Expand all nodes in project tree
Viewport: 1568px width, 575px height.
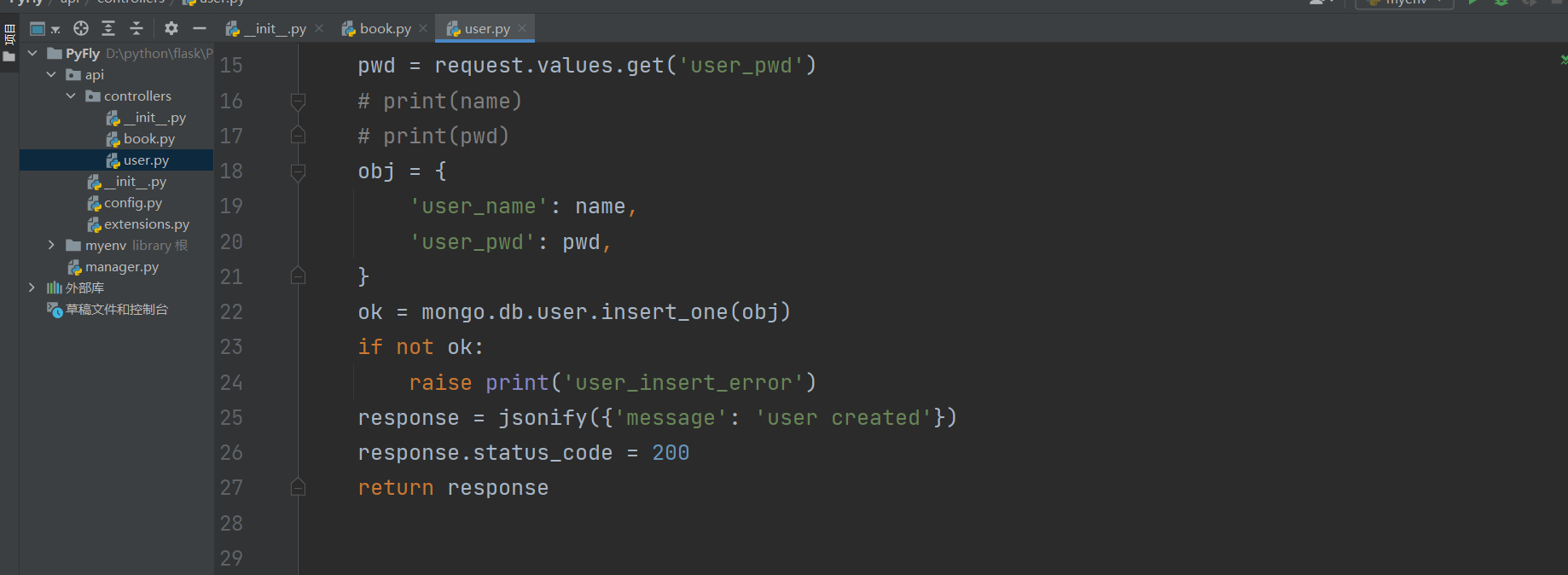[108, 28]
